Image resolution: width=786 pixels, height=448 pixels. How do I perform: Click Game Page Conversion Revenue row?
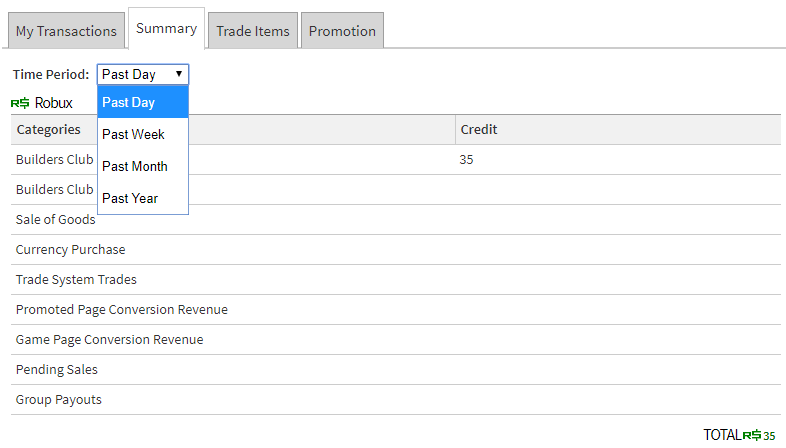396,340
